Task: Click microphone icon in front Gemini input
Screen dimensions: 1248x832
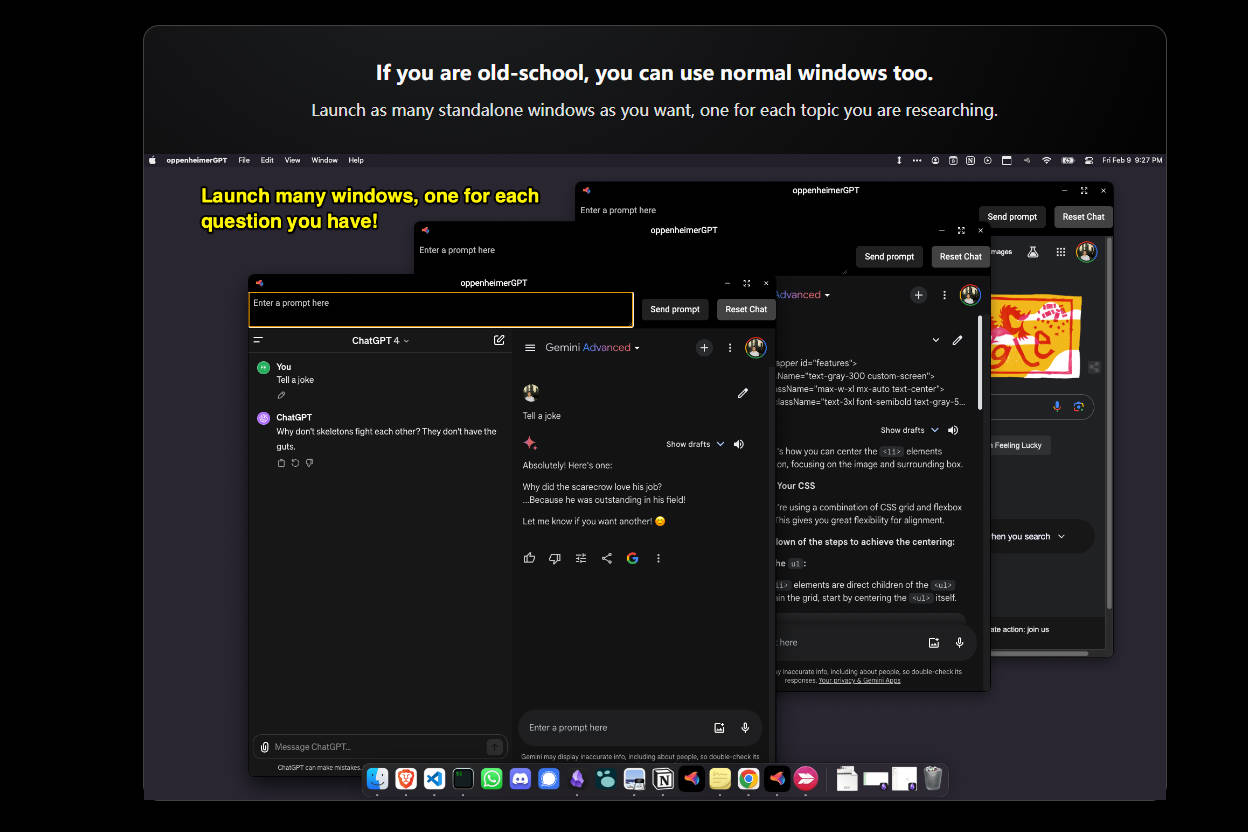Action: coord(745,728)
